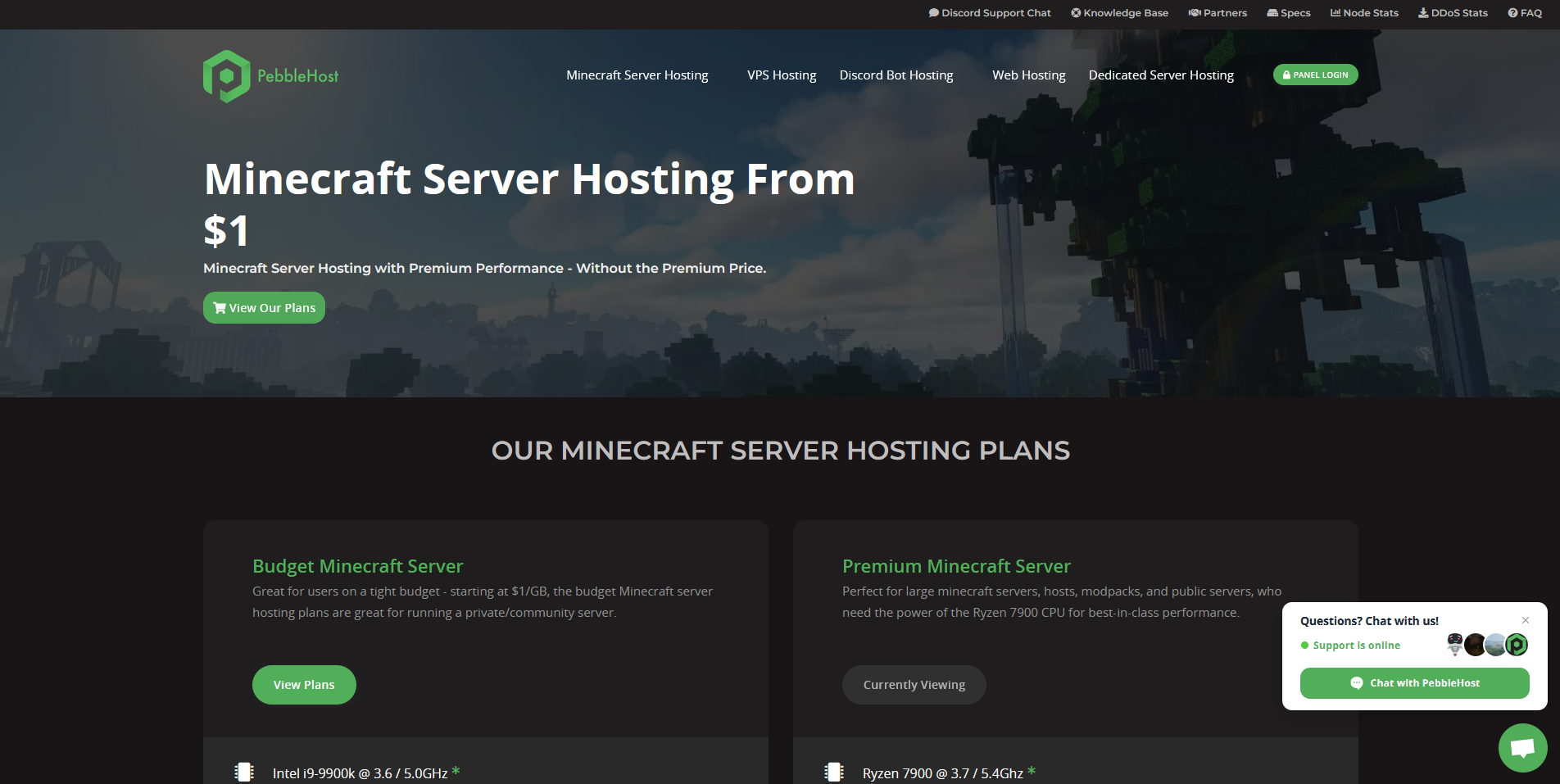Click the green asterisk after Intel i9-9900k
This screenshot has width=1560, height=784.
click(456, 771)
